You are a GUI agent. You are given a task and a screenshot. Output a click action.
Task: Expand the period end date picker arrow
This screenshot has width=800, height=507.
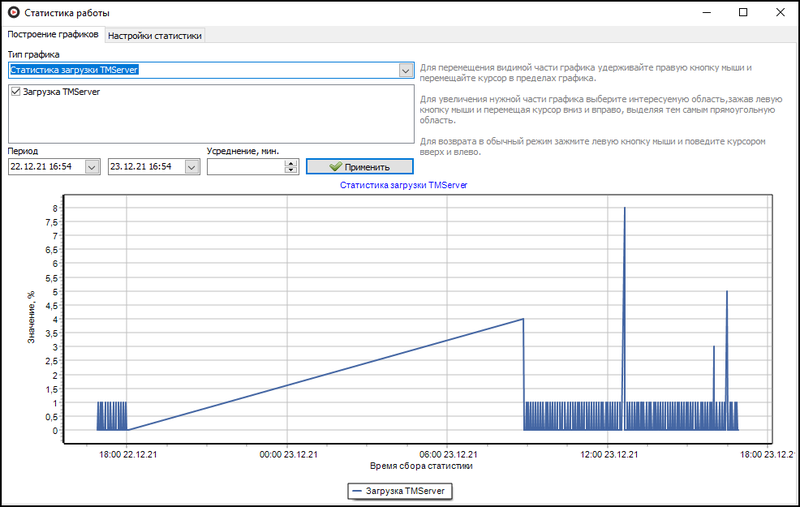point(191,167)
